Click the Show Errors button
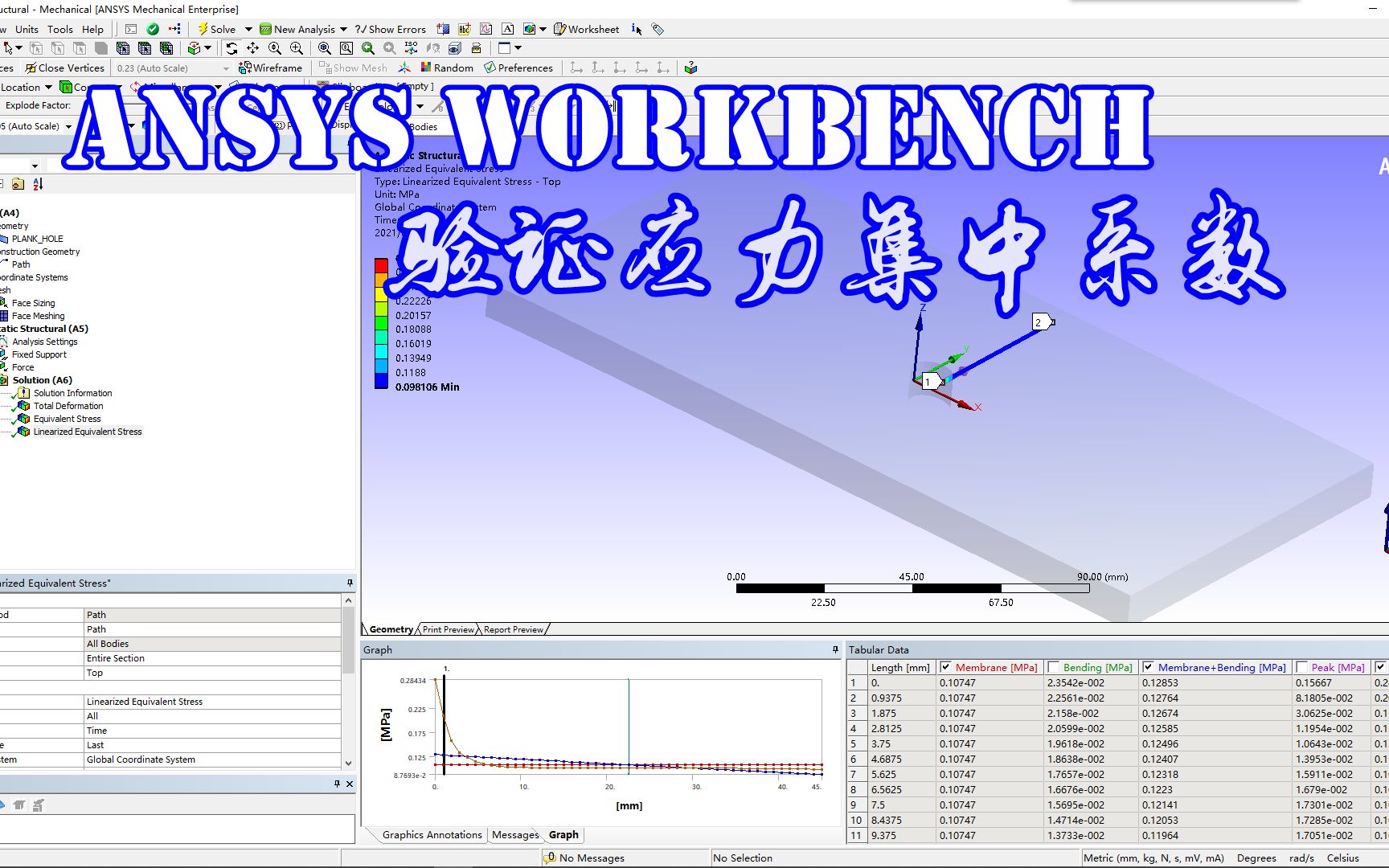This screenshot has height=868, width=1389. click(391, 29)
